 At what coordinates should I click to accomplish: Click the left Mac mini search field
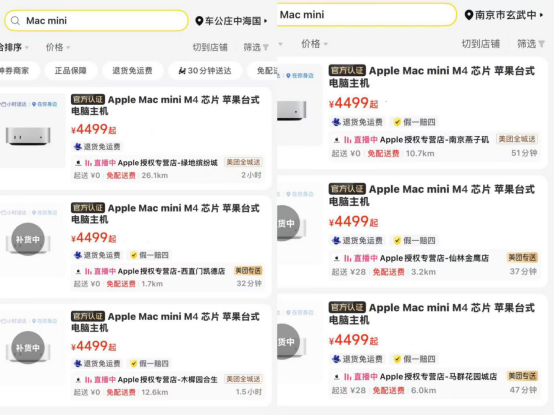(x=96, y=21)
